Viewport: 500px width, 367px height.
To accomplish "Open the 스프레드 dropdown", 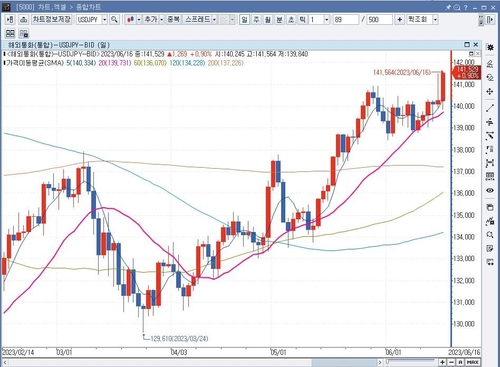I will [214, 20].
